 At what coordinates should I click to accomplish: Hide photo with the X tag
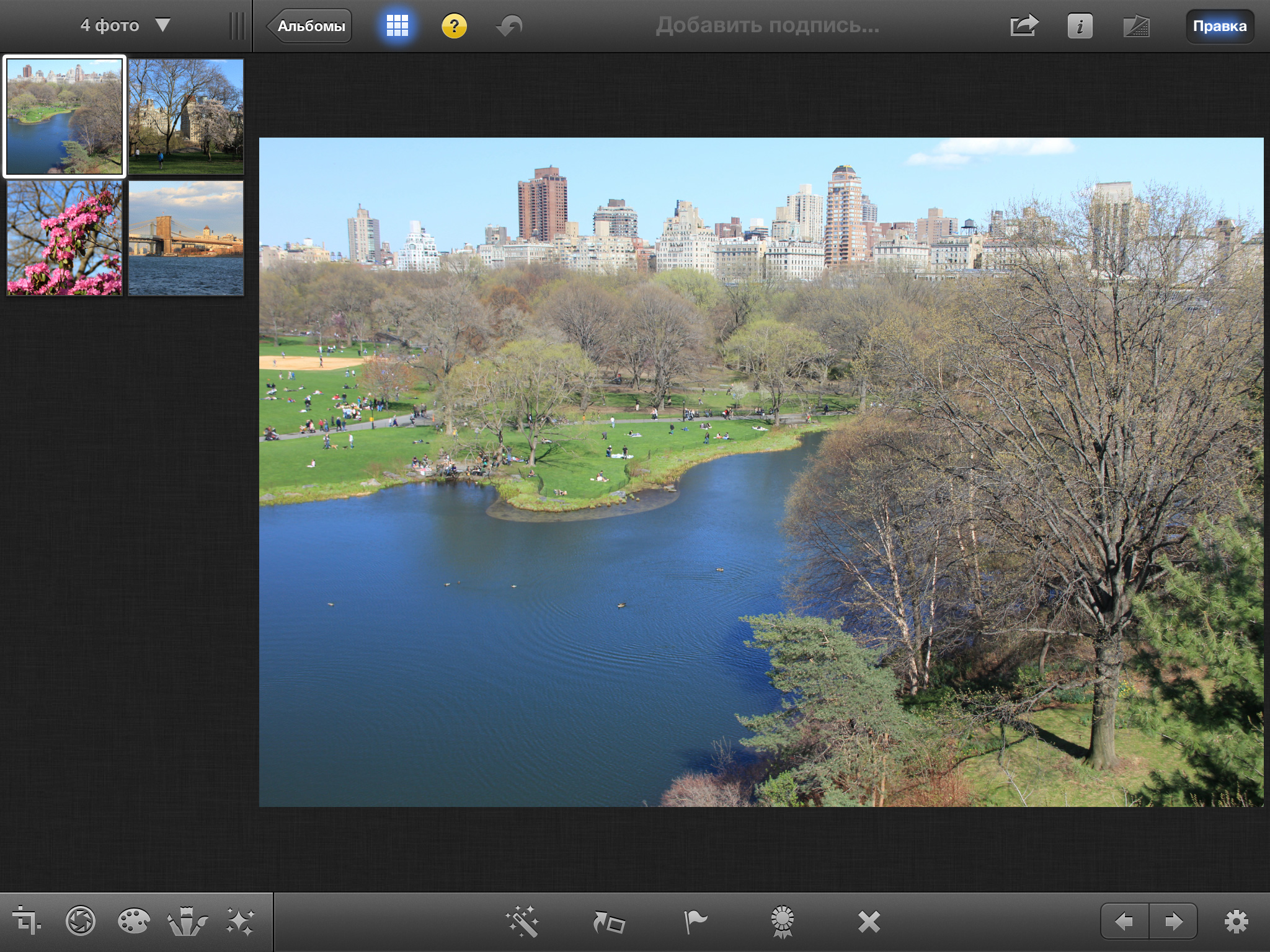click(x=869, y=922)
